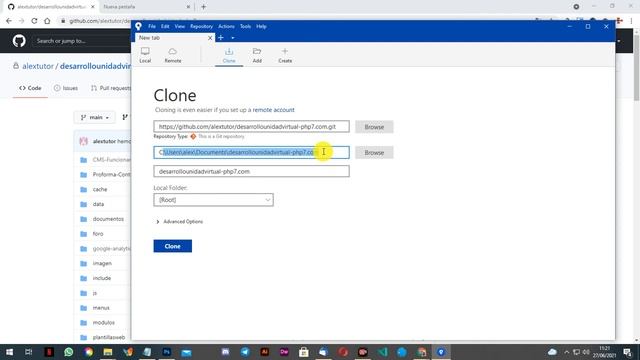Switch to the Nueva pestaña Chrome tab
Image resolution: width=640 pixels, height=360 pixels.
(145, 7)
